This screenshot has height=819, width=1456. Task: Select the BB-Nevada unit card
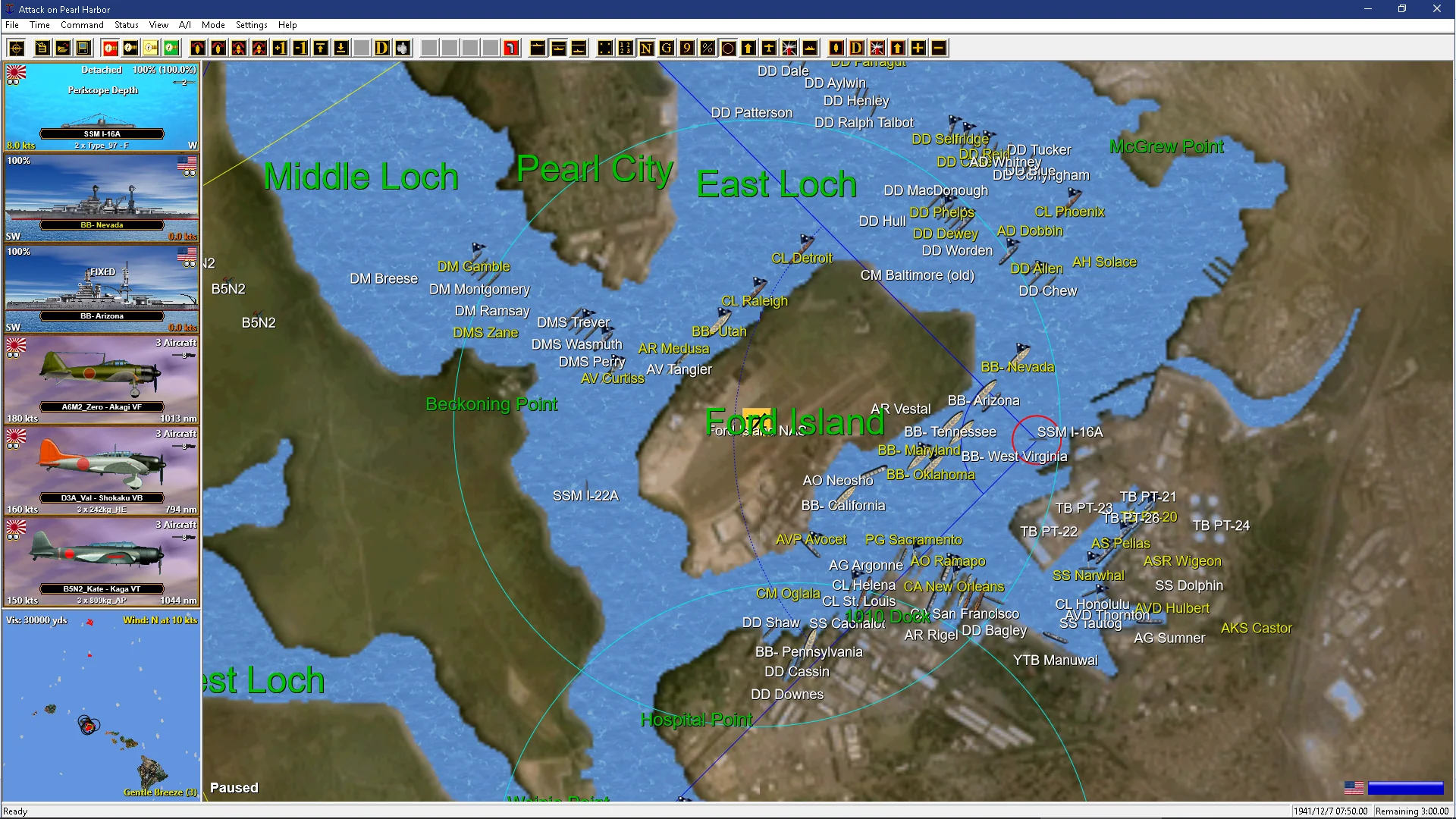point(102,198)
